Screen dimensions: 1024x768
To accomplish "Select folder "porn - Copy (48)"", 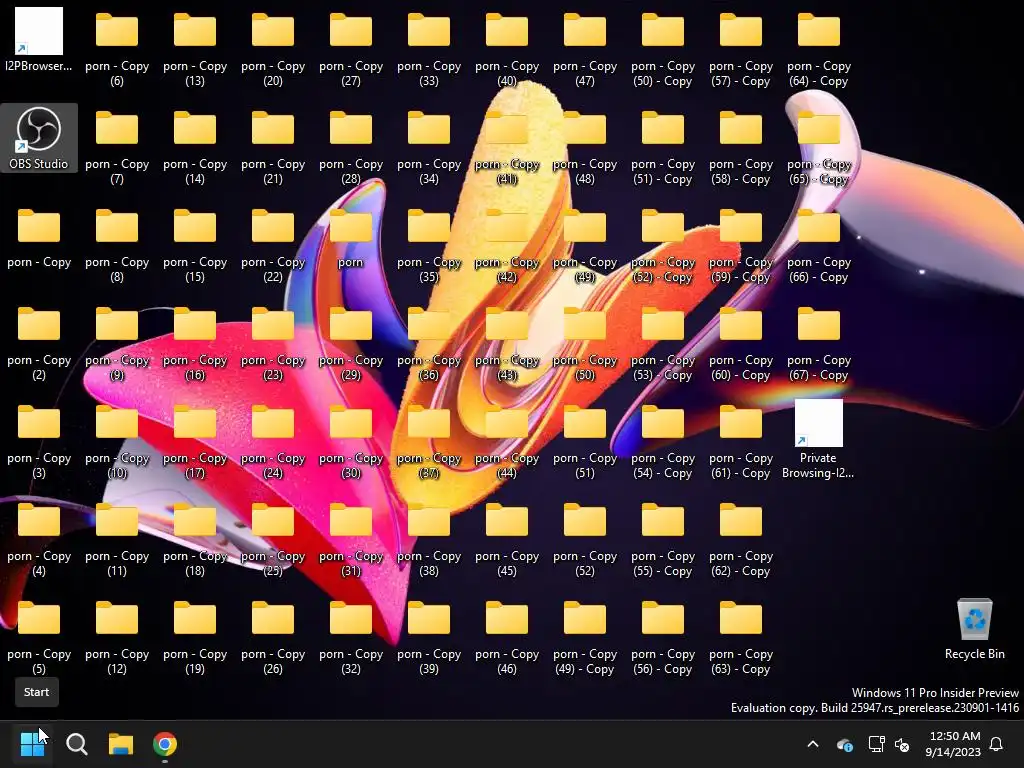I will click(x=584, y=148).
